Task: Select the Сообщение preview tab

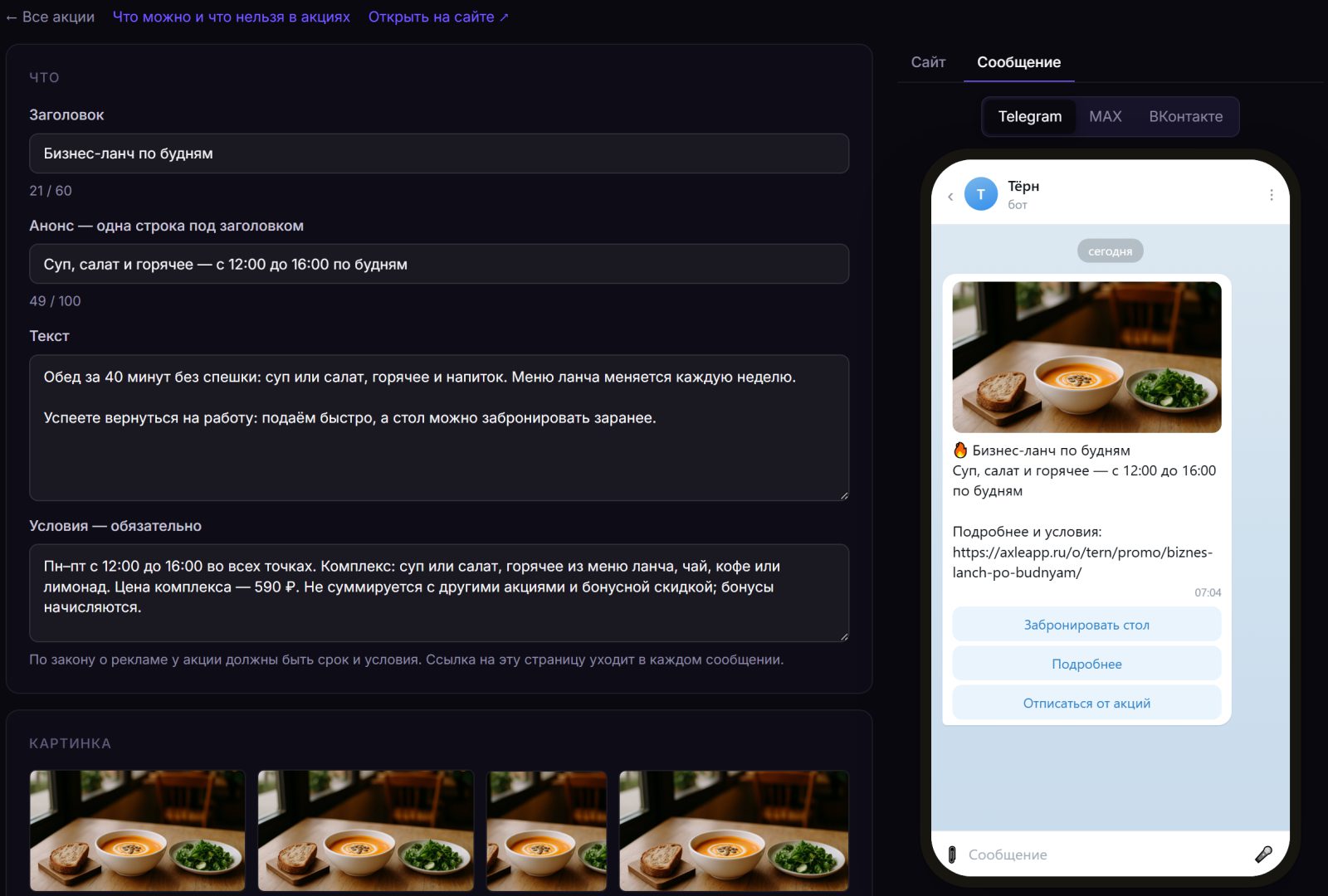Action: (x=1018, y=62)
